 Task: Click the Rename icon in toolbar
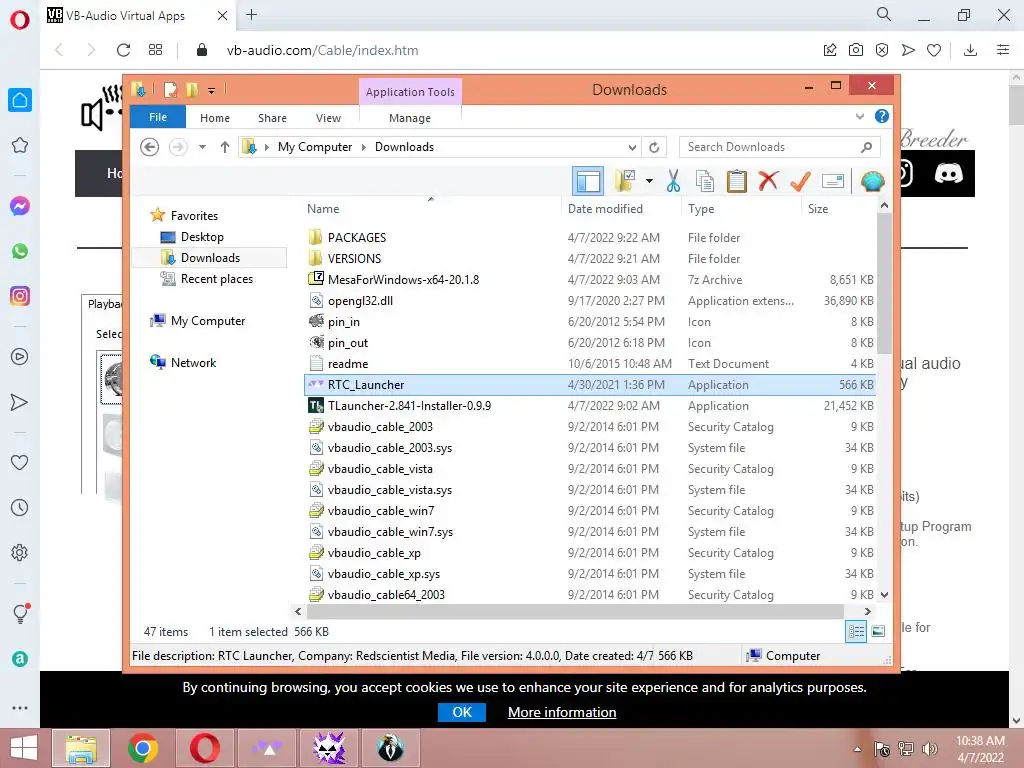pos(833,181)
